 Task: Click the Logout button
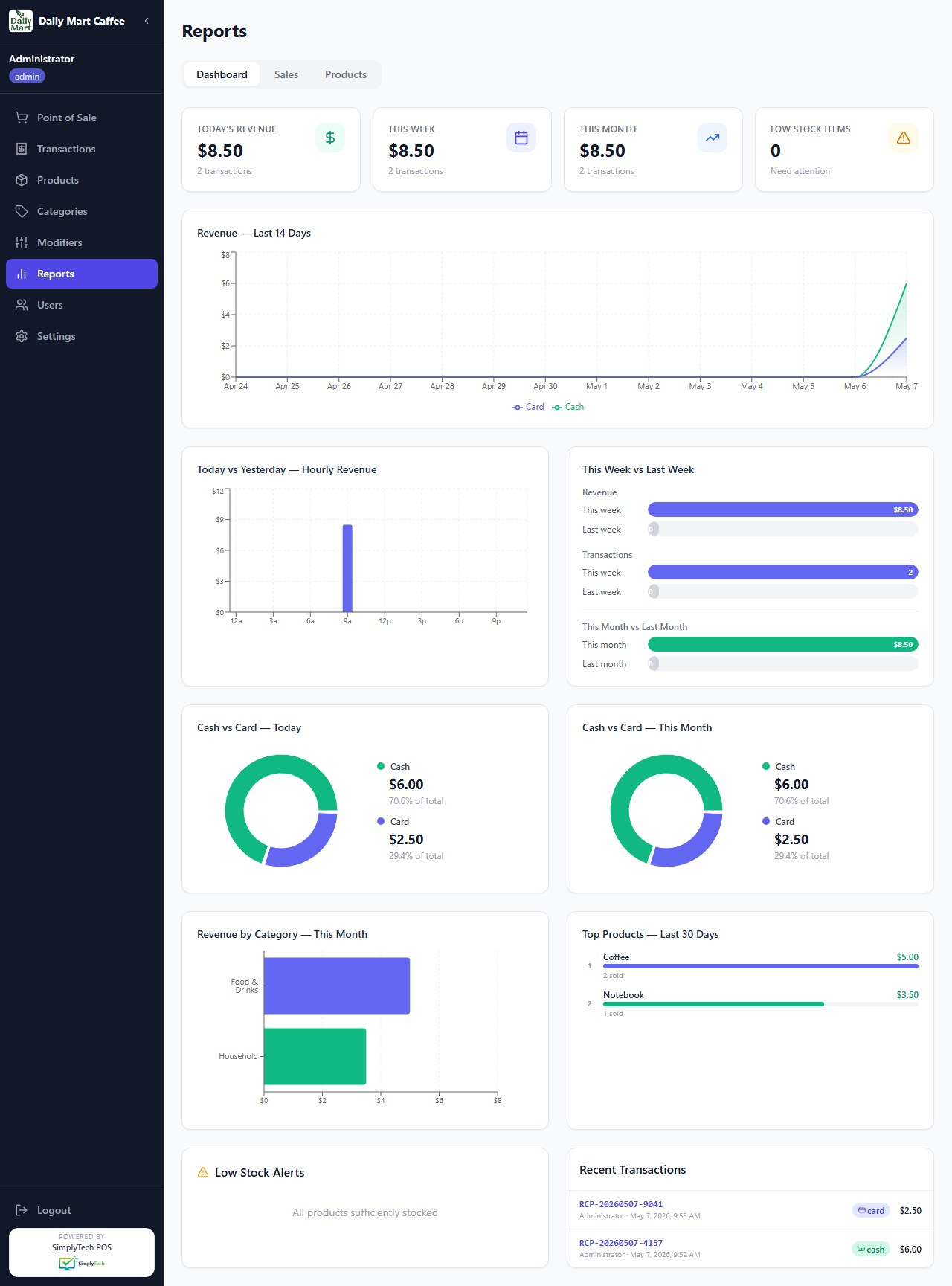pyautogui.click(x=82, y=1210)
